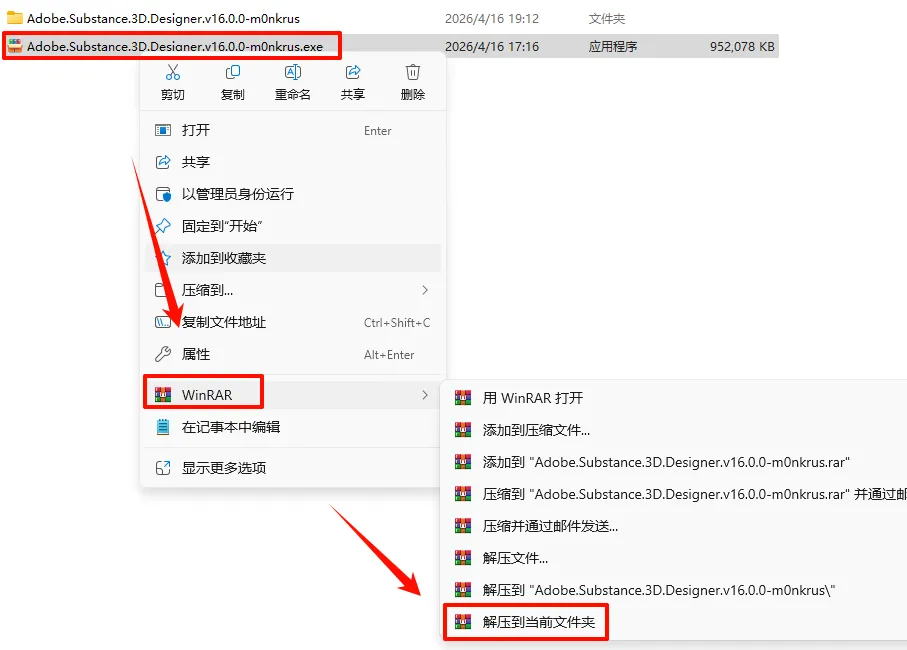The height and width of the screenshot is (650, 907).
Task: Click the Rename icon
Action: pyautogui.click(x=293, y=72)
